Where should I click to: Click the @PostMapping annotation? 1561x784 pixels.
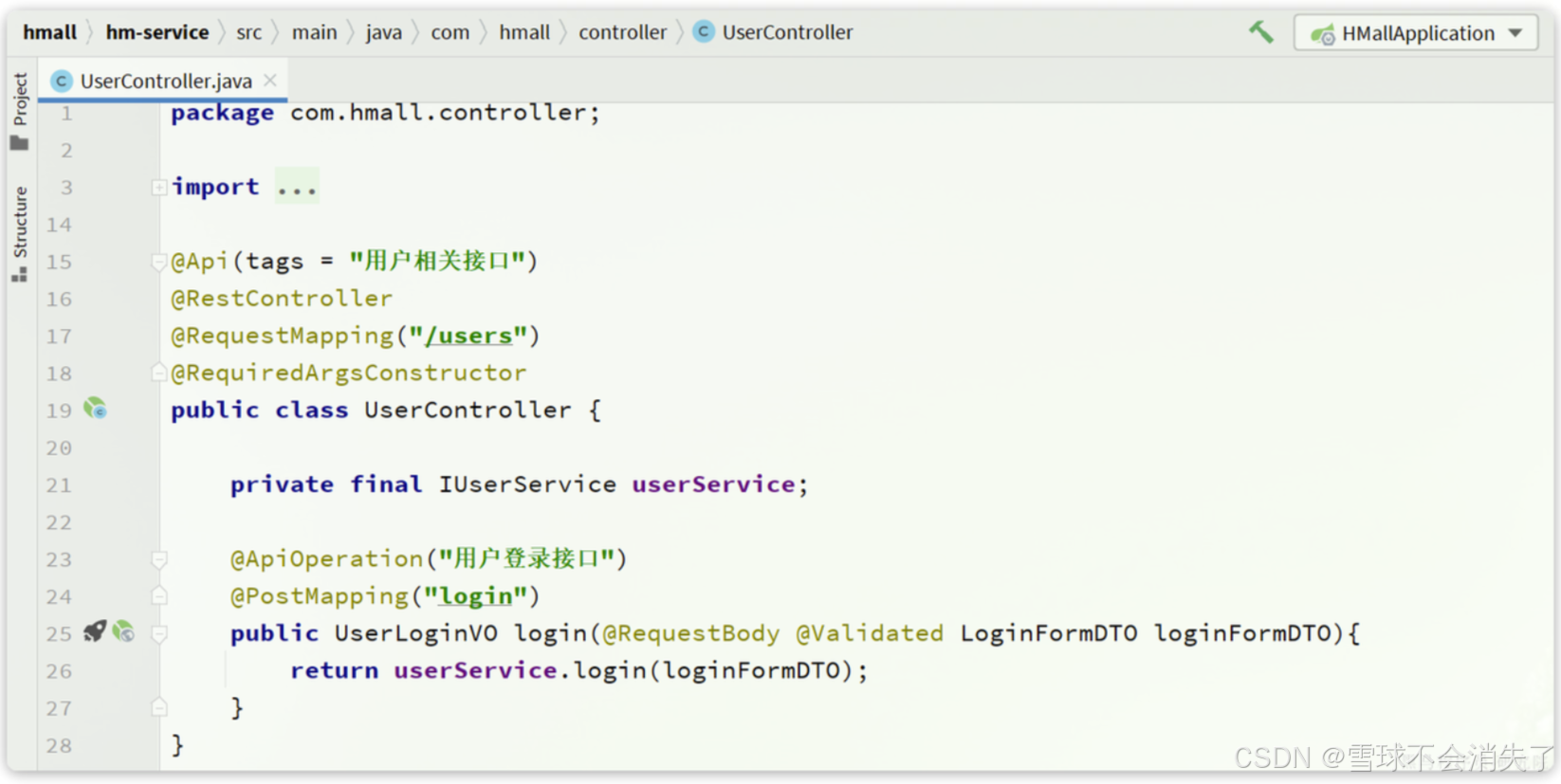pos(319,596)
